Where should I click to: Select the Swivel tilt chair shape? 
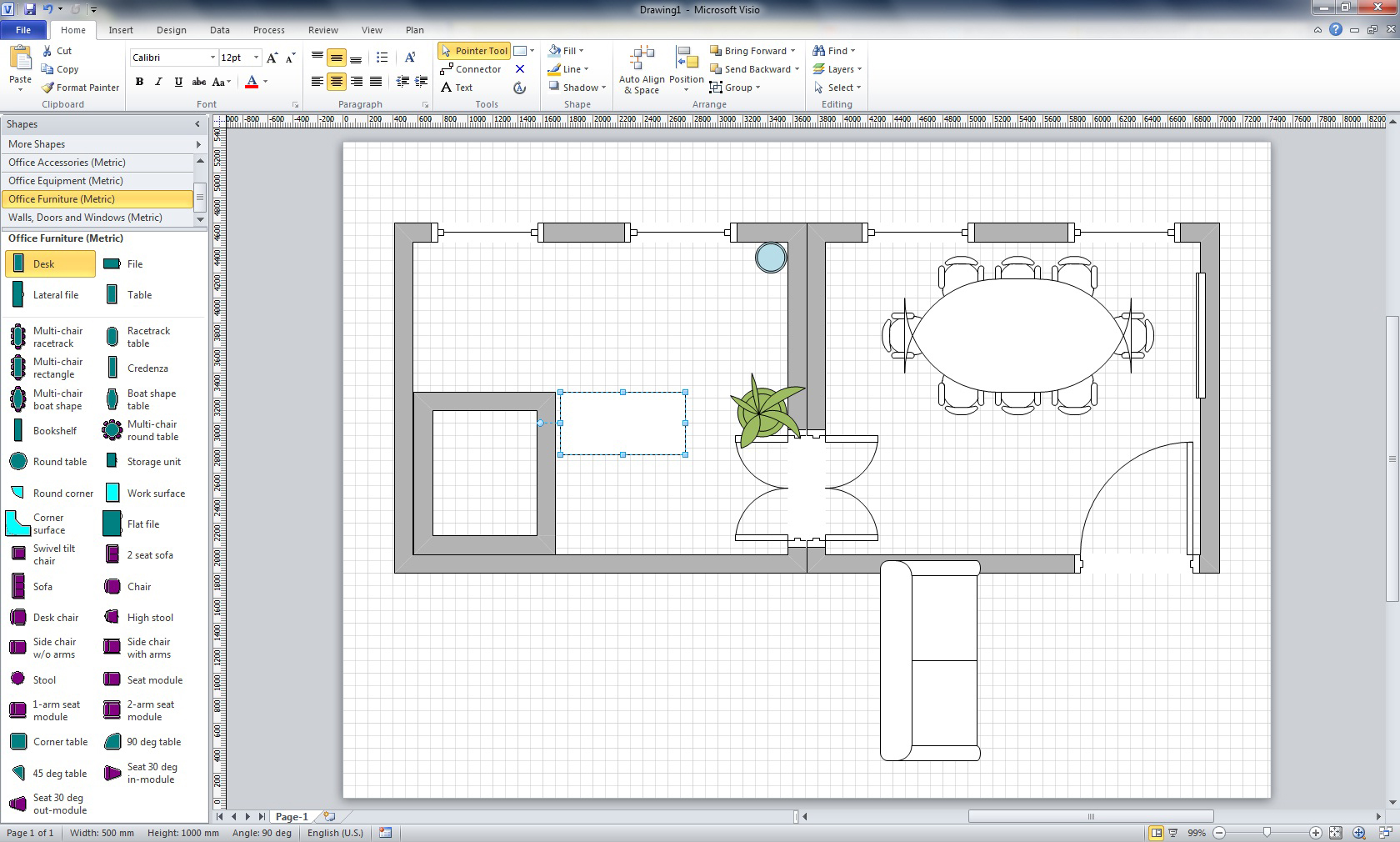(18, 554)
